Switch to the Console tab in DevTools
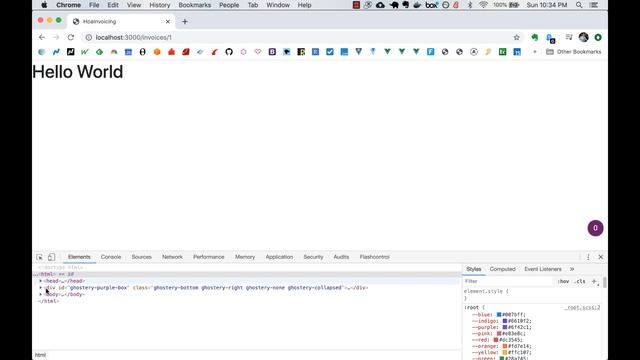The image size is (640, 360). pos(111,257)
